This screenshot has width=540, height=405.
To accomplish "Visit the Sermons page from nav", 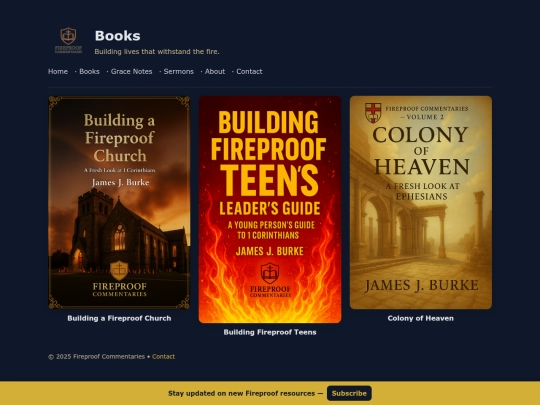I will [x=178, y=72].
